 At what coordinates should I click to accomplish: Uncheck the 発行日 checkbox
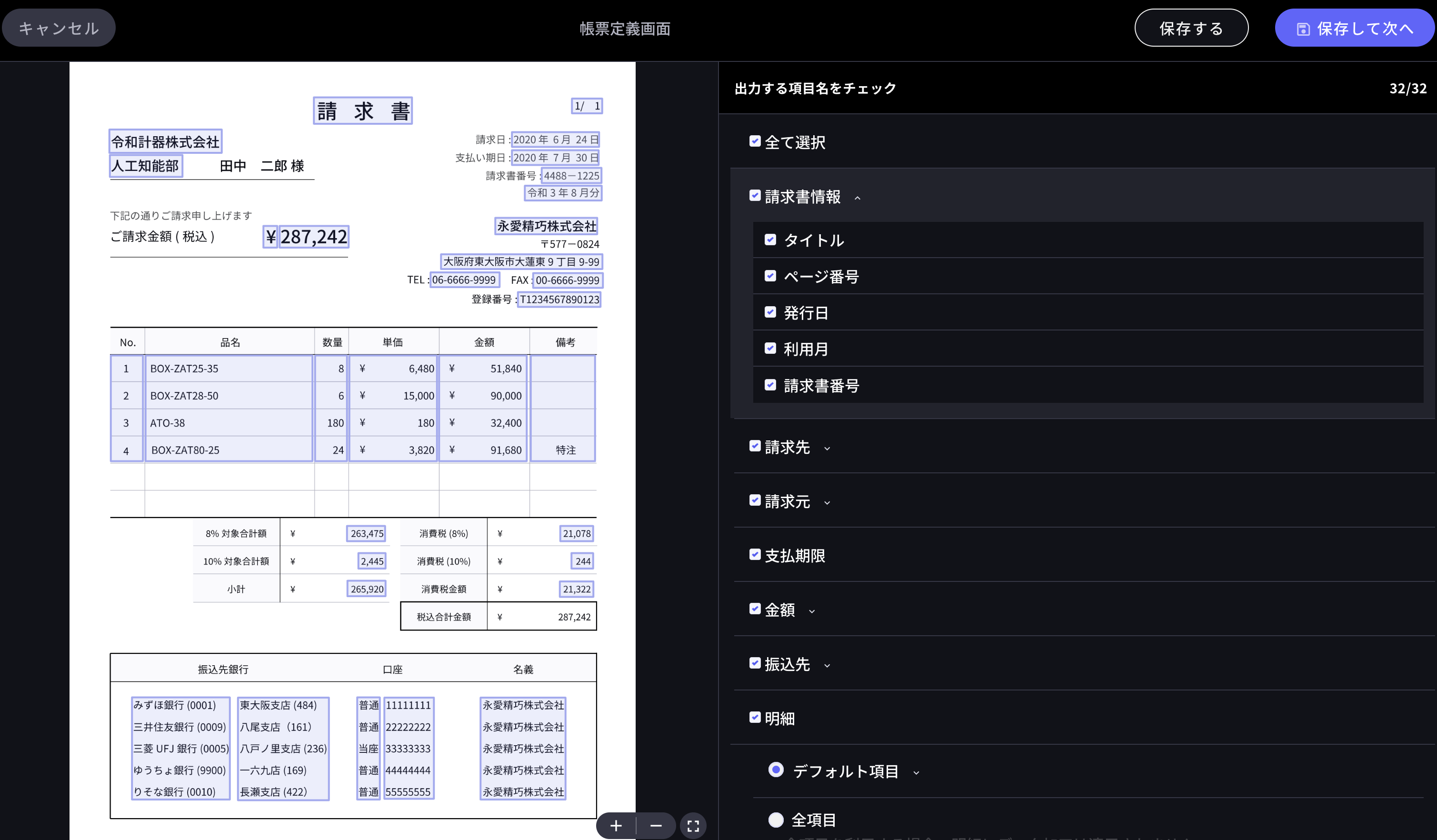pos(770,312)
